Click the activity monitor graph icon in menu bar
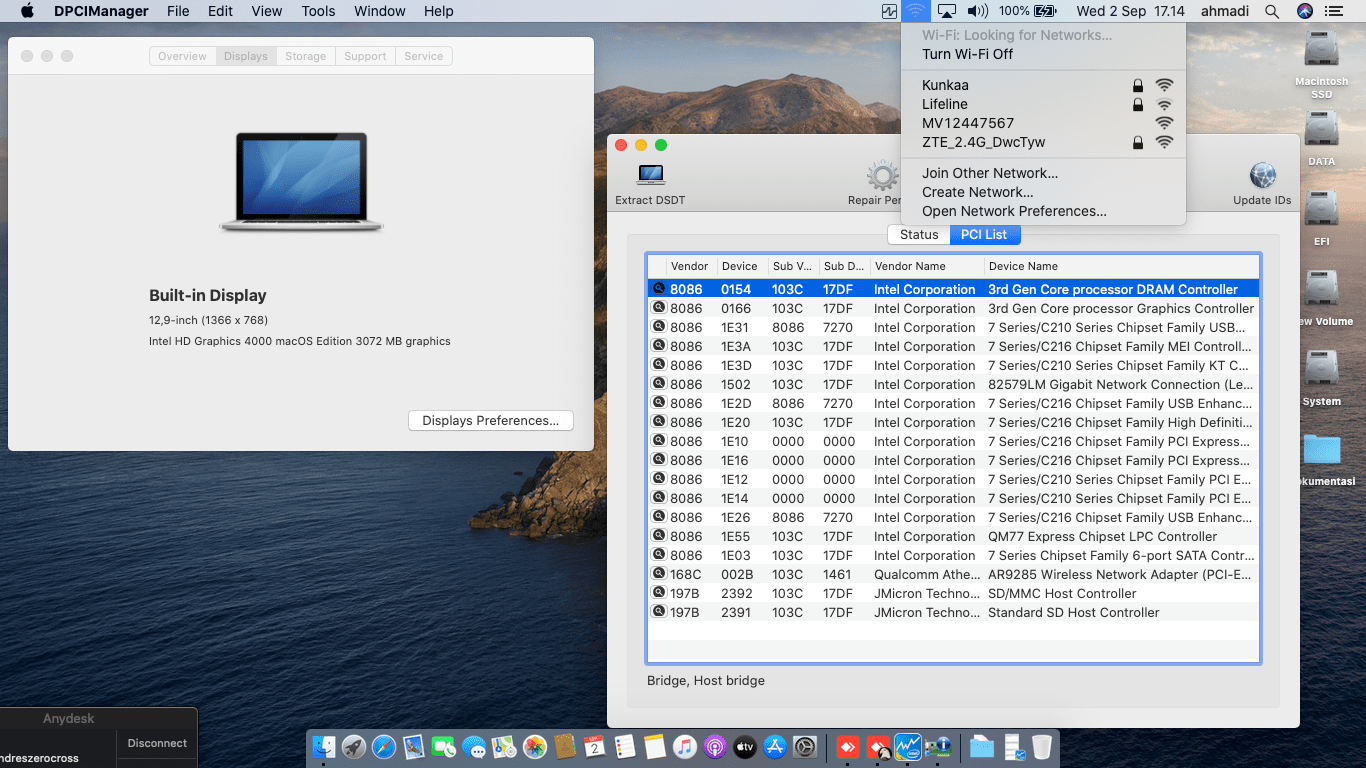 (x=888, y=11)
